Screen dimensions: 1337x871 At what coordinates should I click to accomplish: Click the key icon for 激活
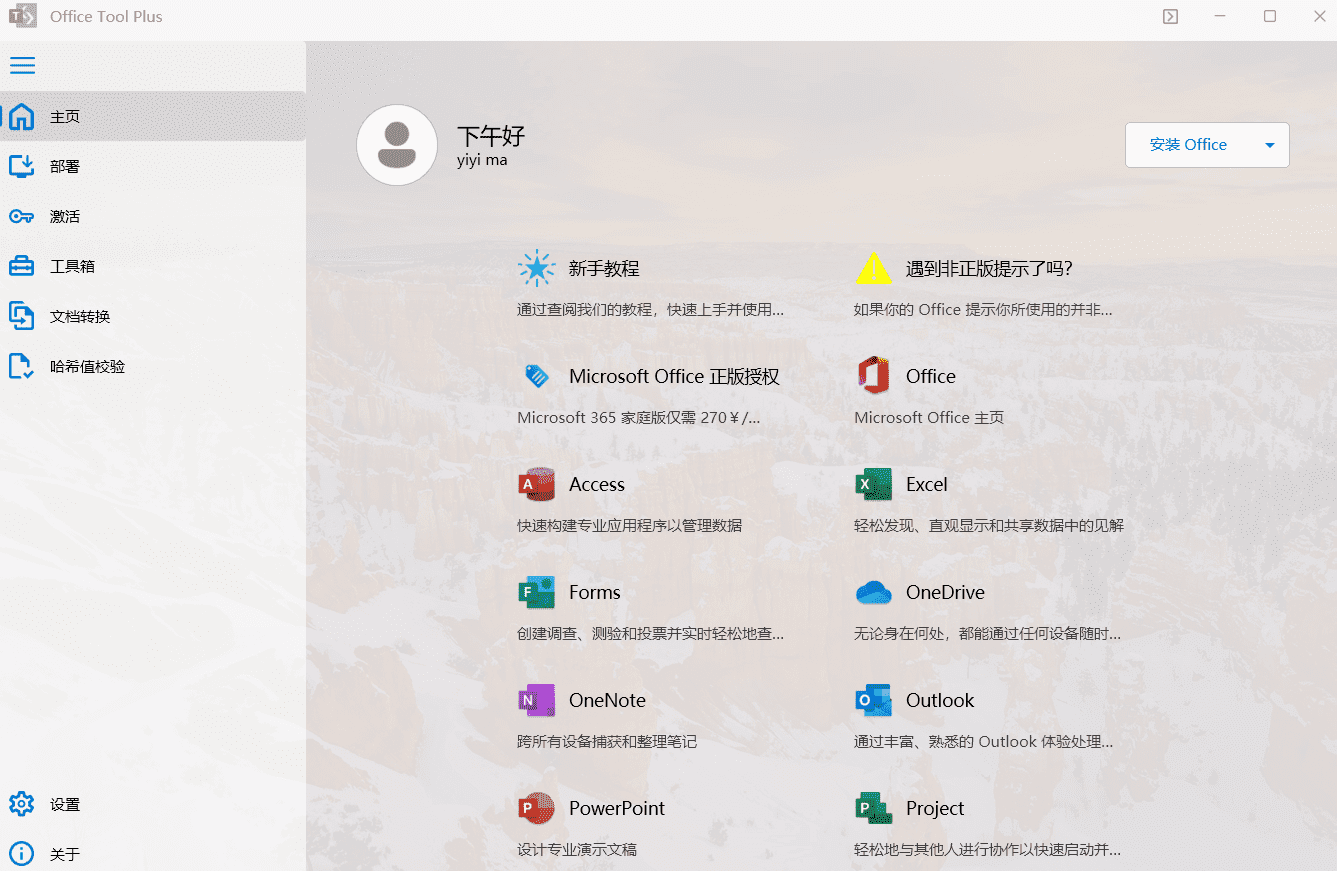pyautogui.click(x=22, y=217)
